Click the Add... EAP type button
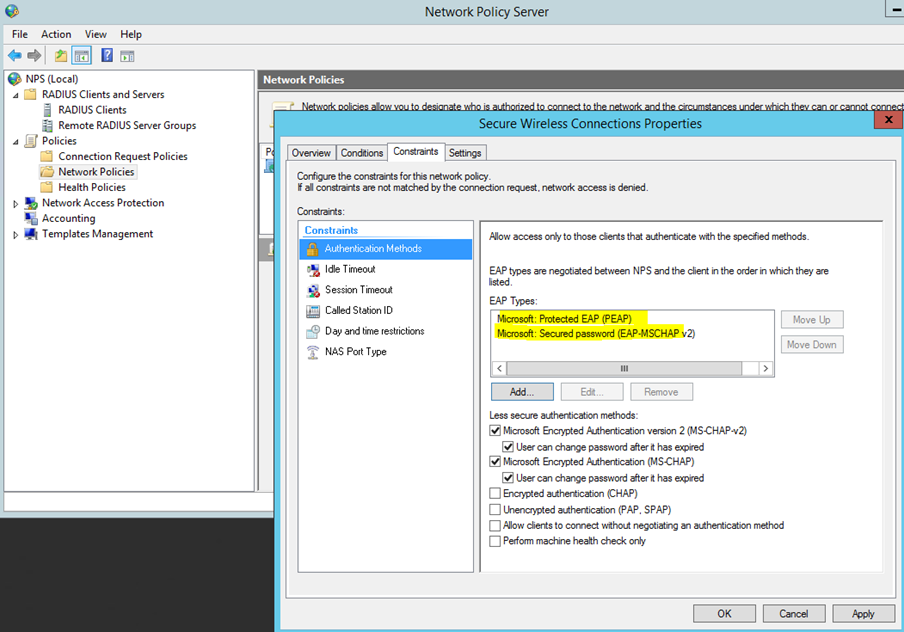Viewport: 904px width, 632px height. pos(522,392)
